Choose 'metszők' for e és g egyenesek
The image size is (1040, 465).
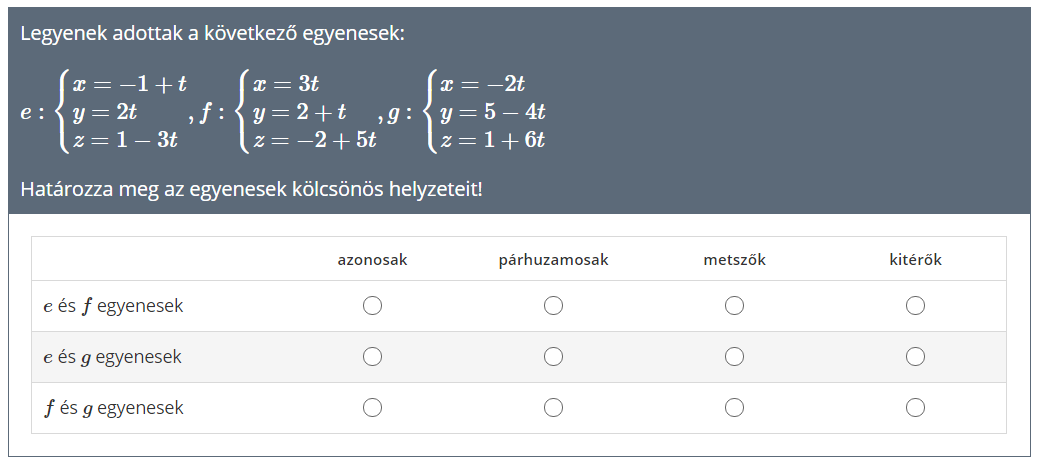point(734,356)
